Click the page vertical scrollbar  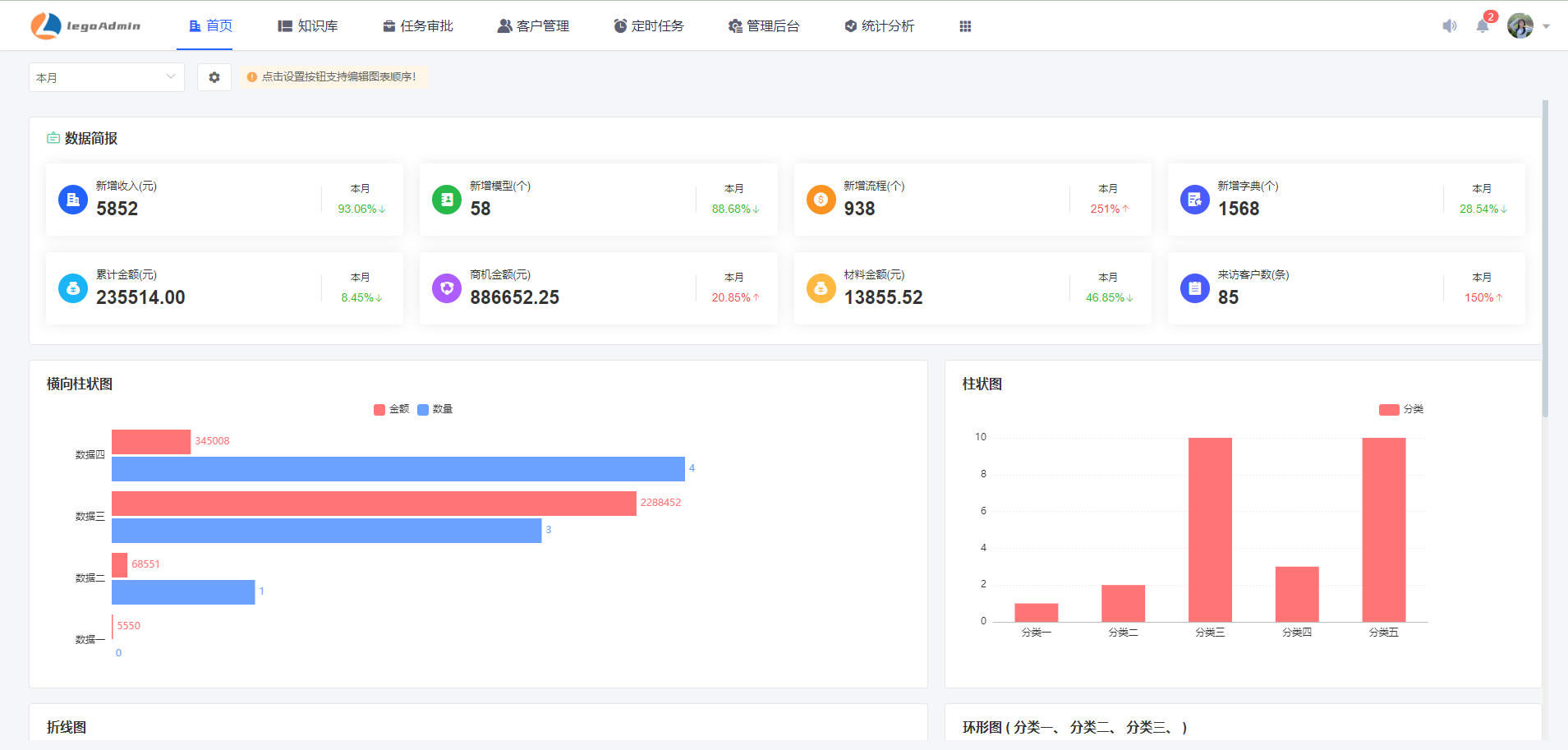tap(1545, 259)
